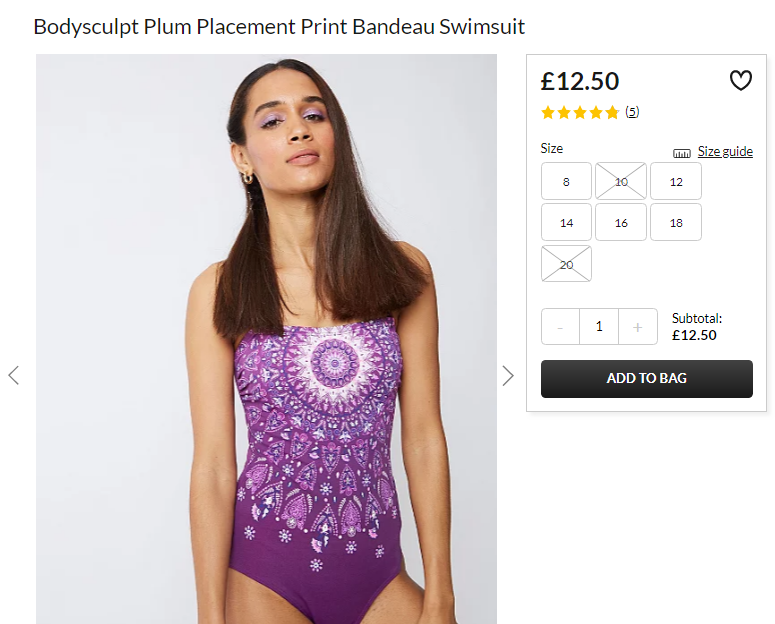The width and height of the screenshot is (775, 624).
Task: Click the main swimsuit product image
Action: click(x=266, y=339)
